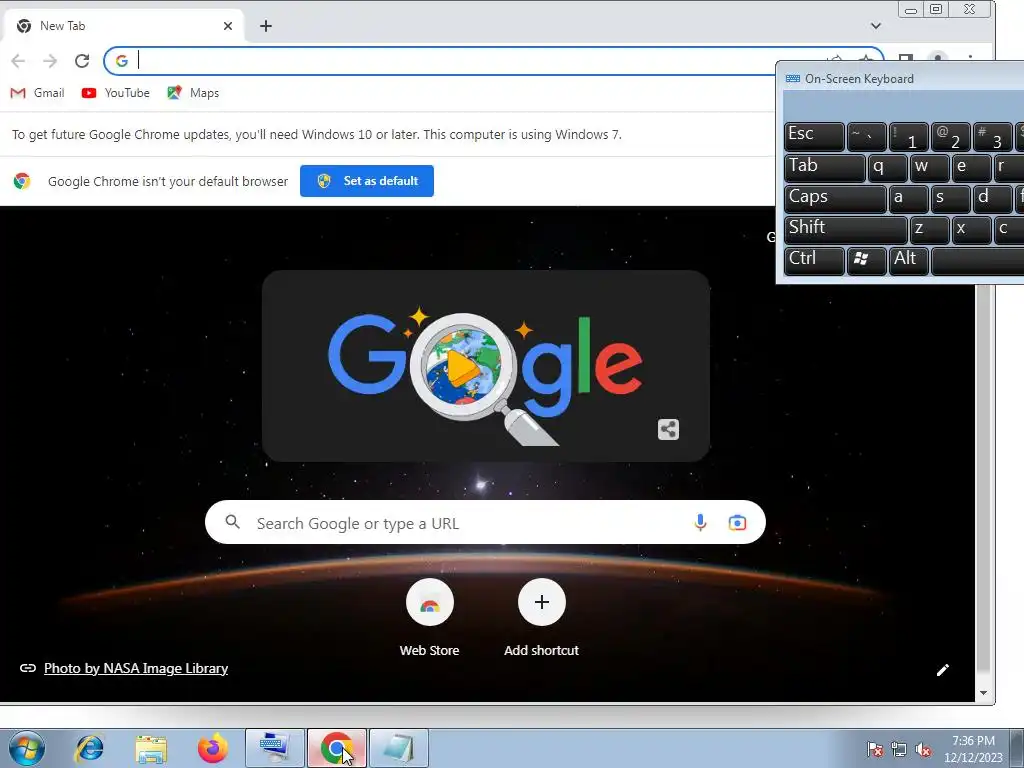Open the clock showing 7:36 PM

[973, 749]
